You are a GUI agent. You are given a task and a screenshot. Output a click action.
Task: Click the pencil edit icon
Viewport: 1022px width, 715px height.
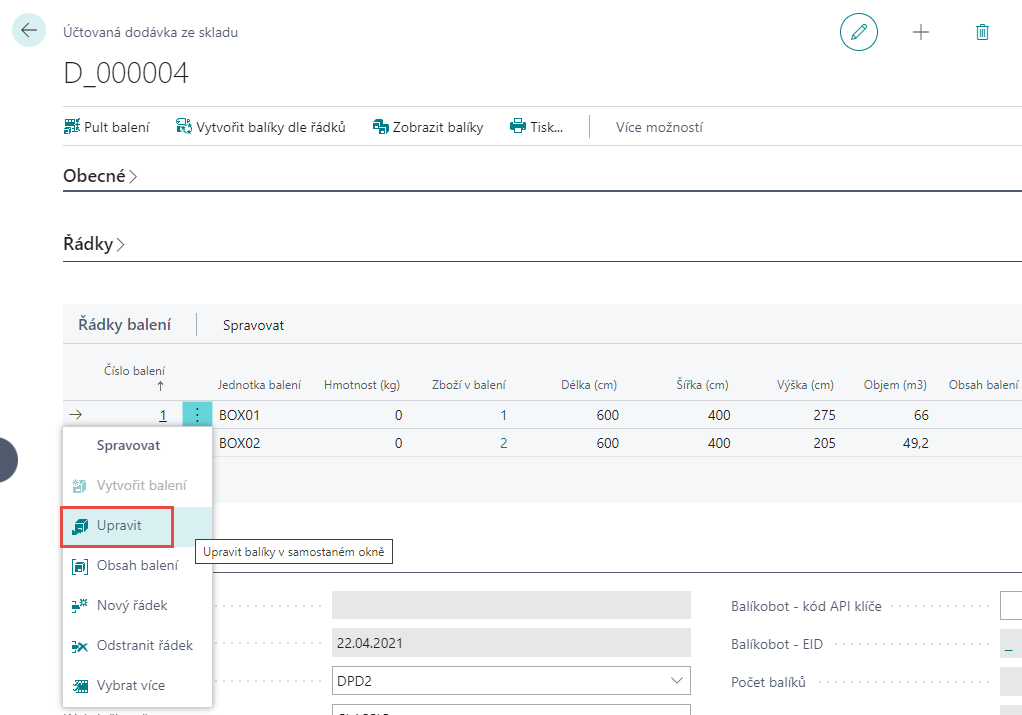pyautogui.click(x=858, y=32)
